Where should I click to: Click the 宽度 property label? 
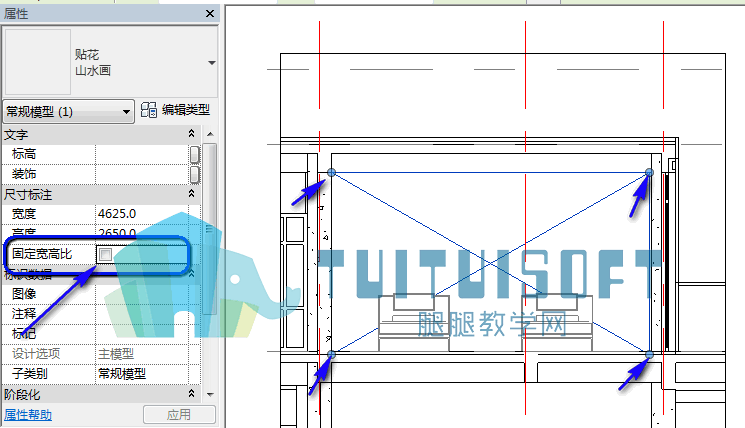(24, 214)
